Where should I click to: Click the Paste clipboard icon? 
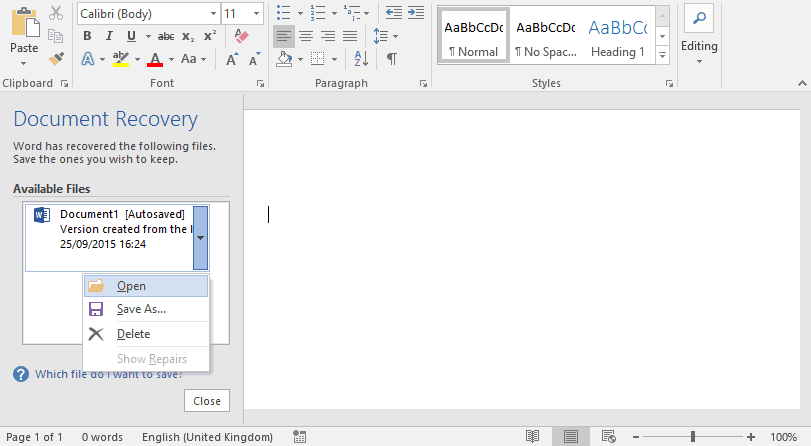[25, 23]
